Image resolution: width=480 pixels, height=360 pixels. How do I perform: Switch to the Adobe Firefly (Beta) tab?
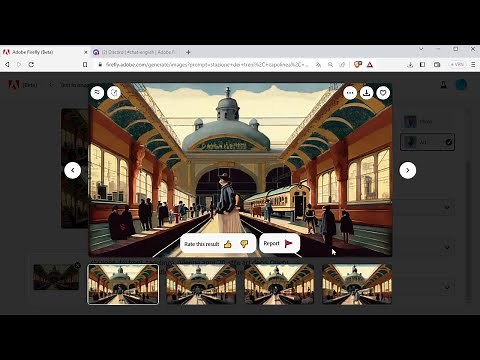(x=45, y=52)
